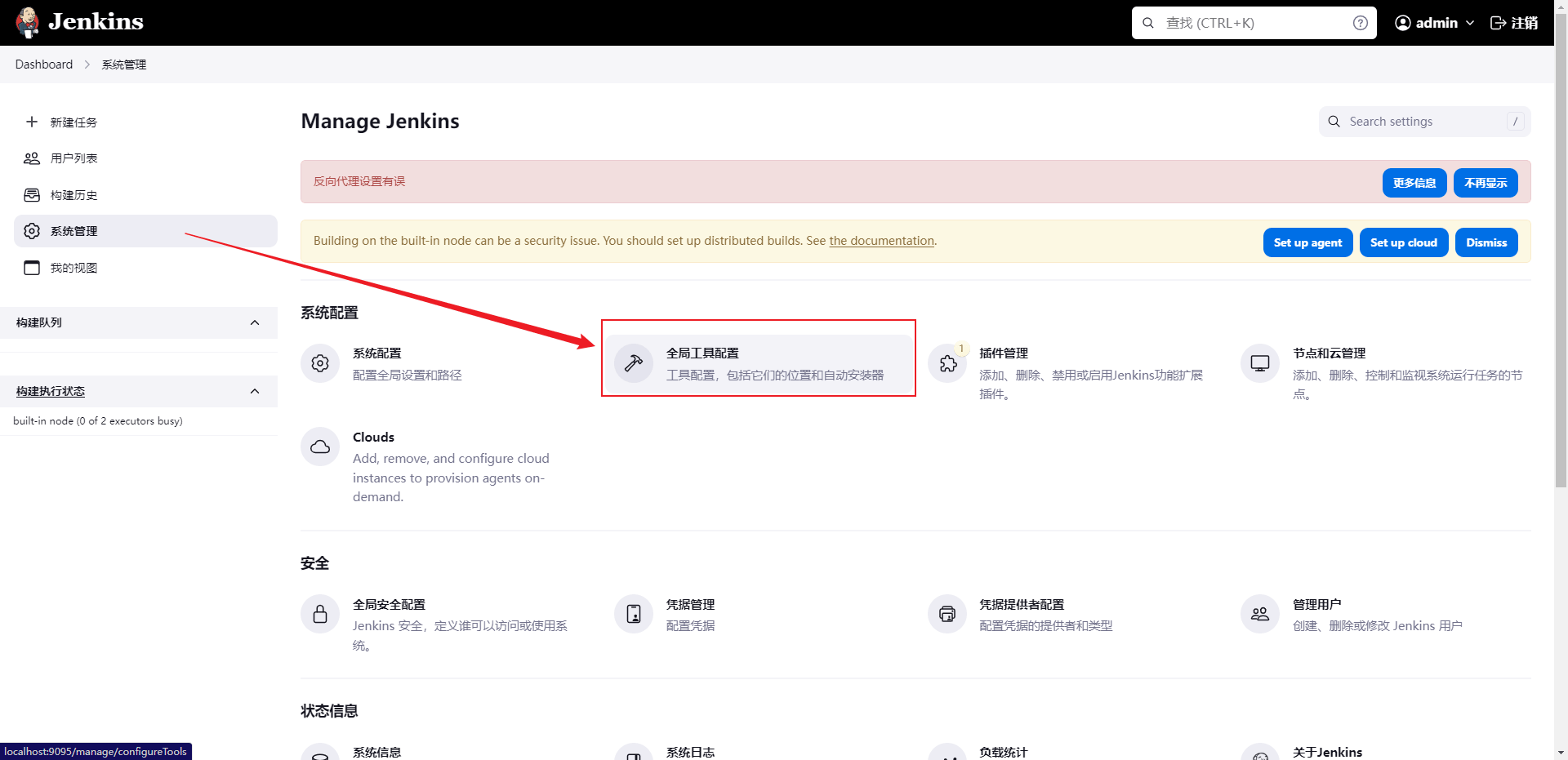
Task: Open the documentation link
Action: coord(881,241)
